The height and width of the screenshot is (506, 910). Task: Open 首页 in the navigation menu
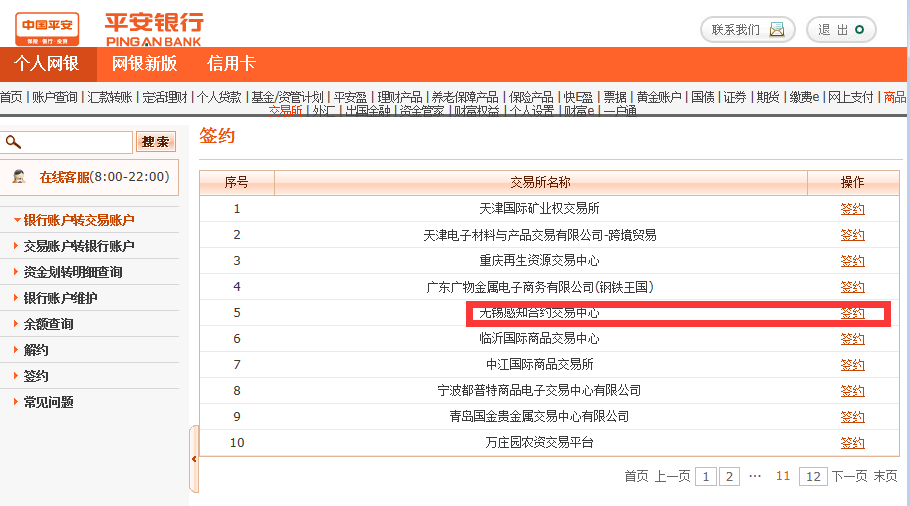tap(11, 97)
